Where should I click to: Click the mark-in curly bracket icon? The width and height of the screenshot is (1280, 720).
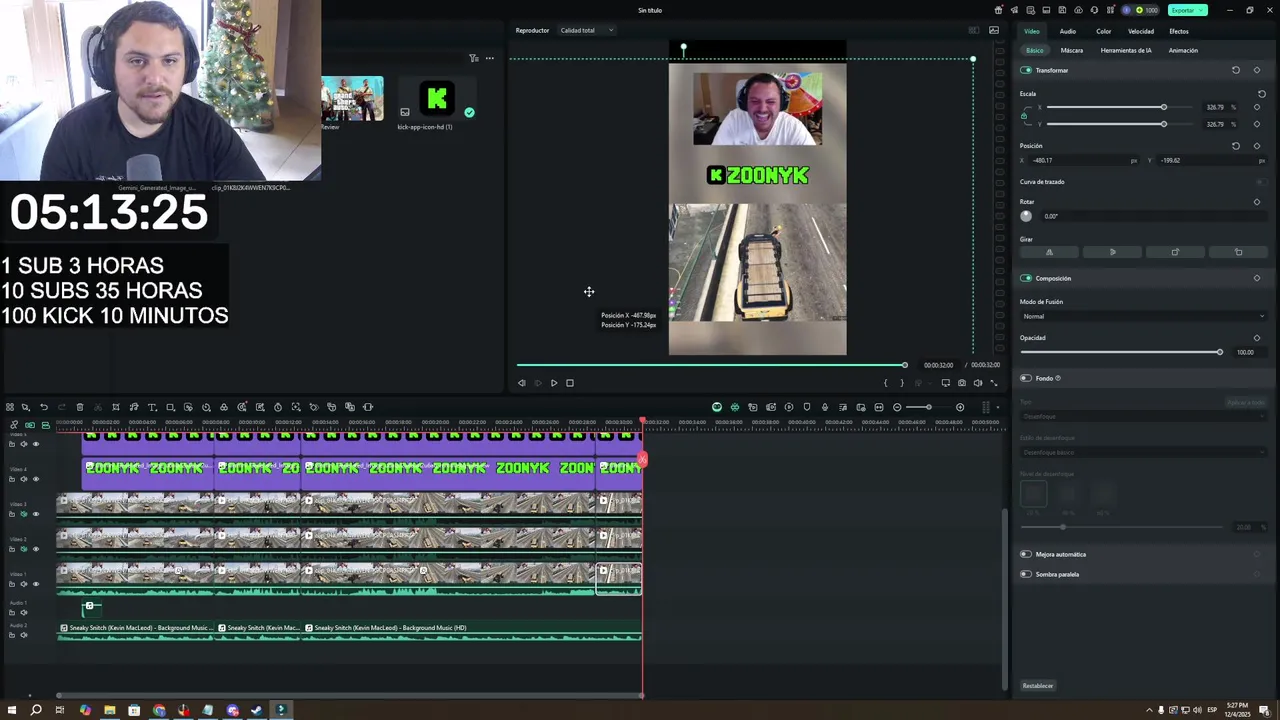885,383
